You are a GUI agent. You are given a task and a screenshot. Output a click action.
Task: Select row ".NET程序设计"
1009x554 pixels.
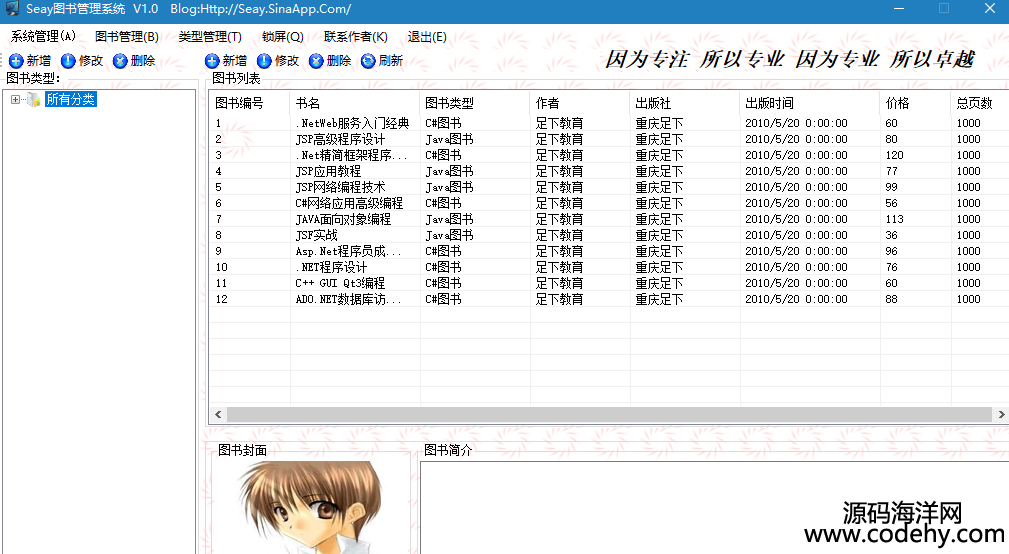609,267
